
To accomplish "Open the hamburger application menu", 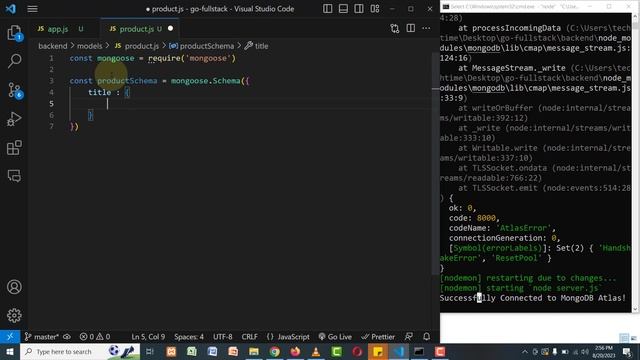I will [x=32, y=9].
